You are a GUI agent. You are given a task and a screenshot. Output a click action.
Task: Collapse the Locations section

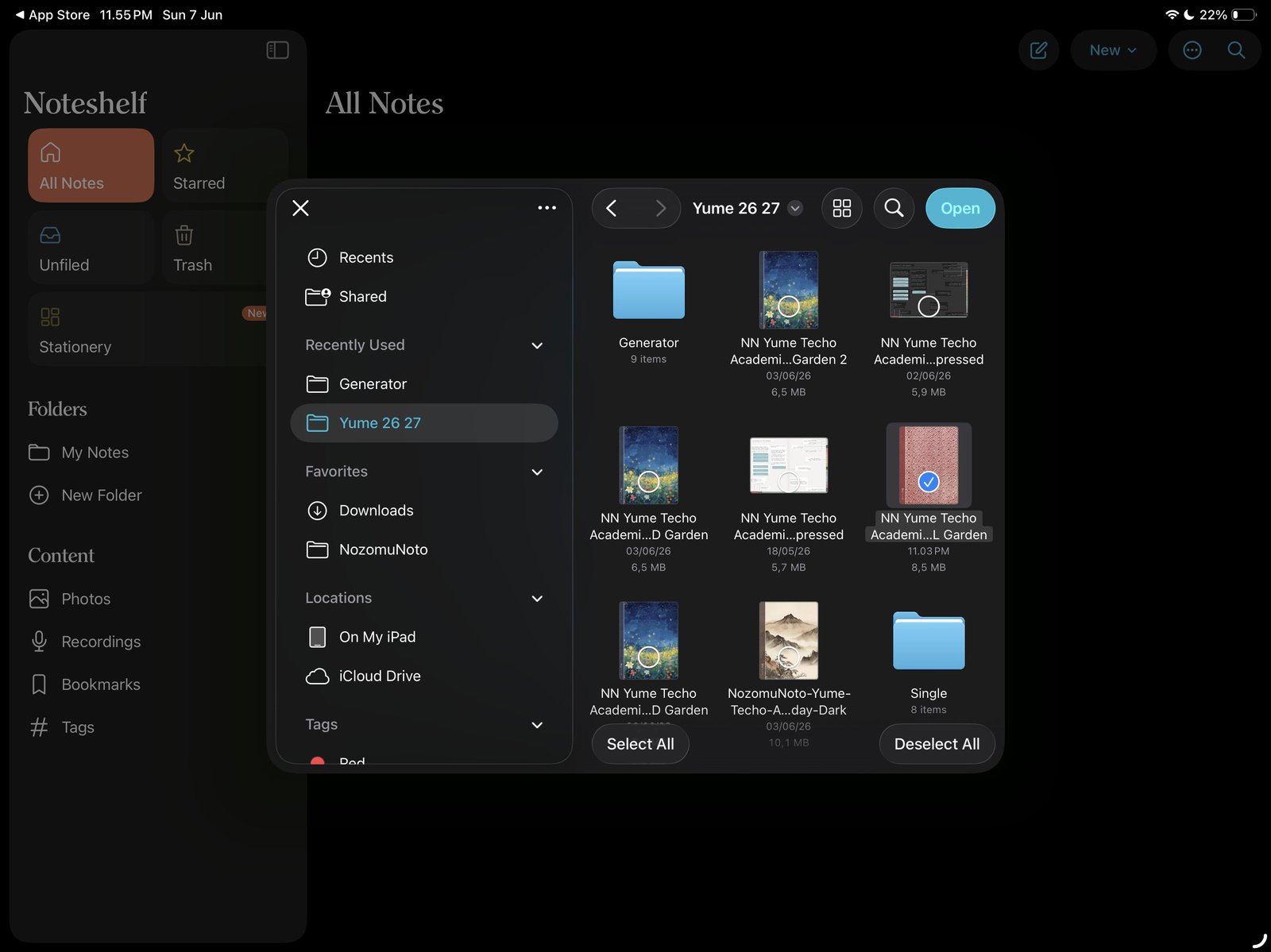click(x=537, y=598)
